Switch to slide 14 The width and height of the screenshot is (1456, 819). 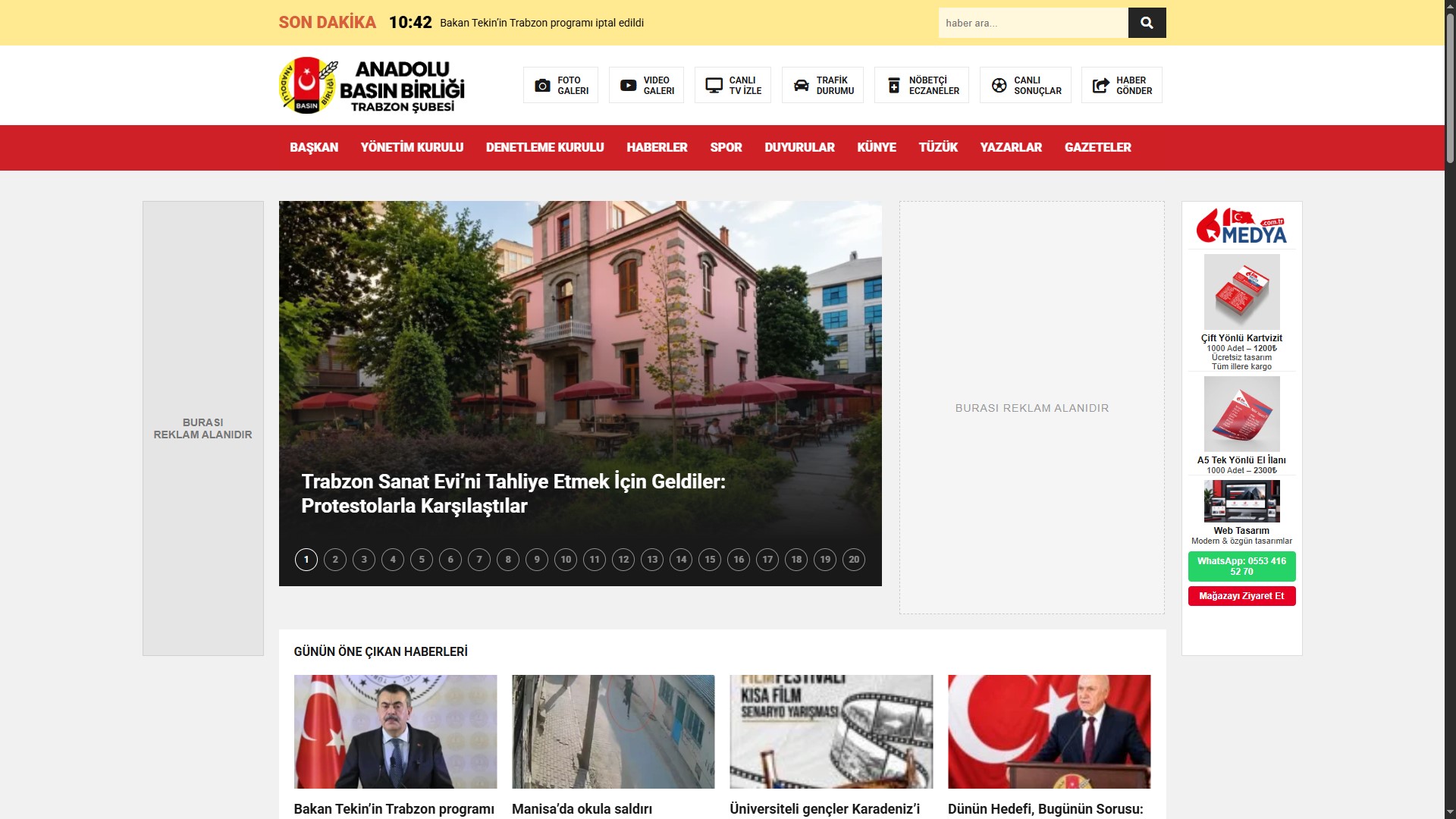[x=681, y=560]
